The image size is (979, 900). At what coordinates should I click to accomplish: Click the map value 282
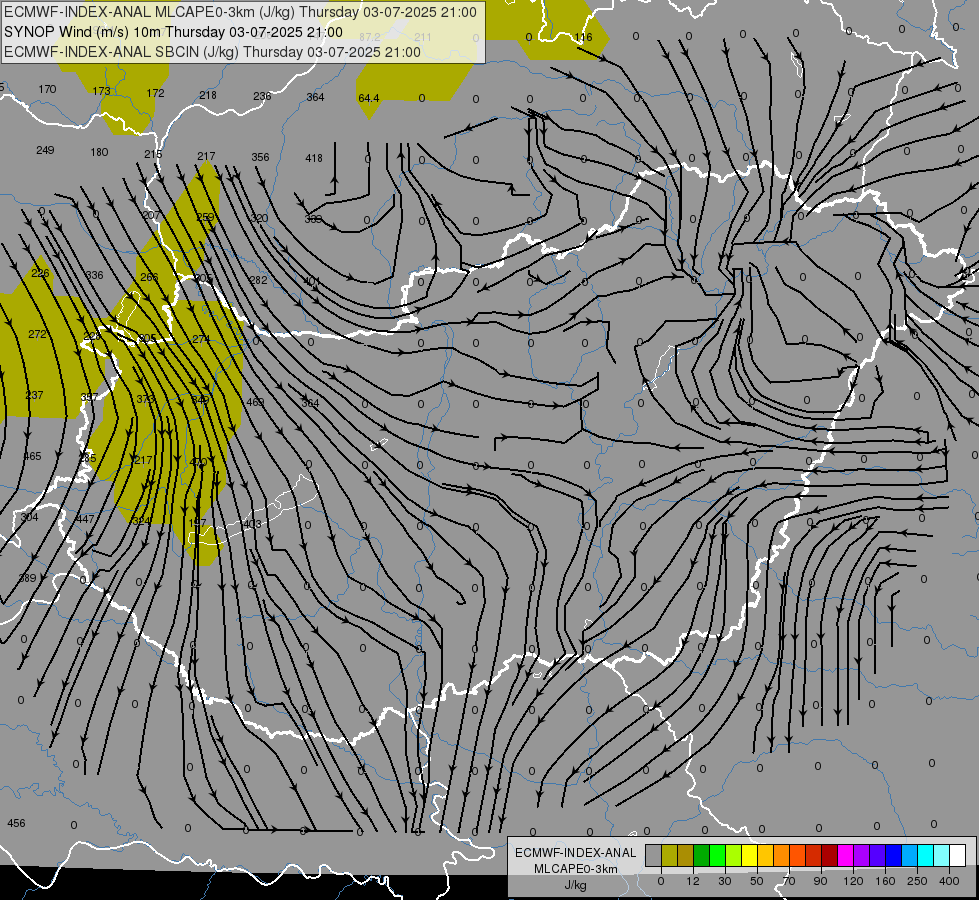click(x=258, y=280)
